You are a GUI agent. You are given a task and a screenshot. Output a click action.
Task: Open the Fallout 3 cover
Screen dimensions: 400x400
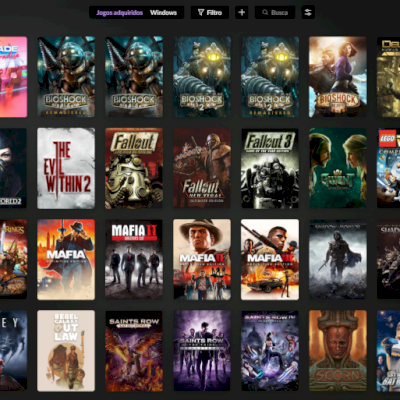(270, 168)
